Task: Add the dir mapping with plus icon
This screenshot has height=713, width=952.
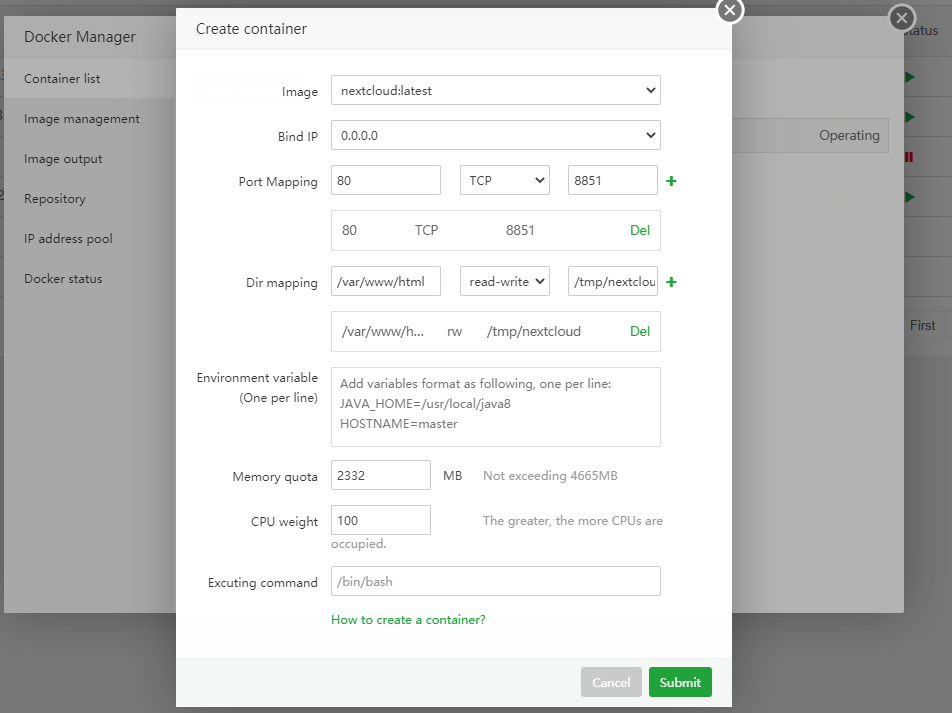Action: click(x=671, y=282)
